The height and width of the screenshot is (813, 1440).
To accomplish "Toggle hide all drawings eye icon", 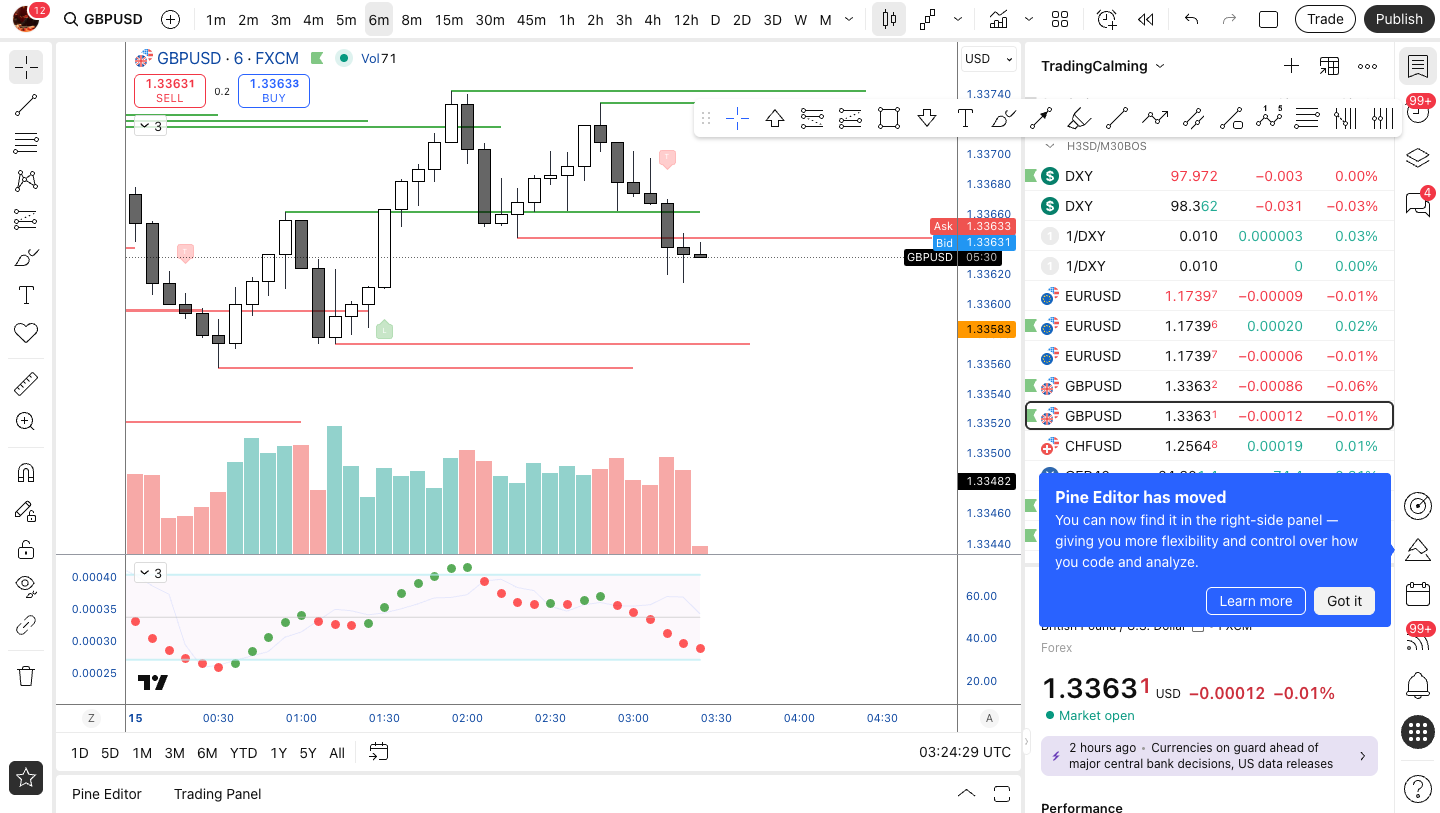I will [x=26, y=587].
